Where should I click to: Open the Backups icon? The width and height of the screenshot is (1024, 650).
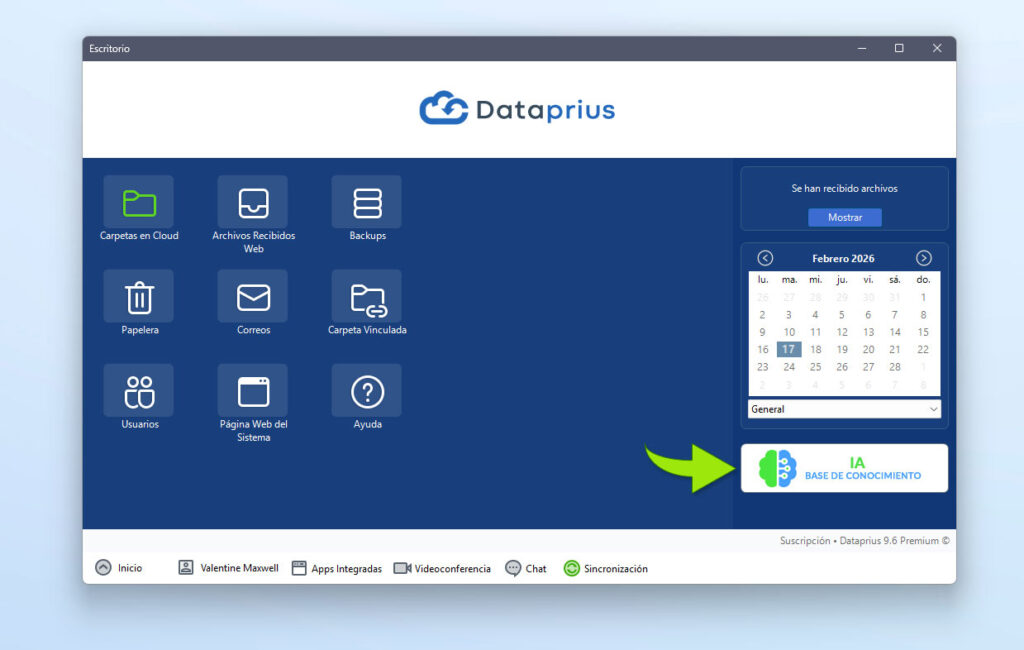(367, 203)
